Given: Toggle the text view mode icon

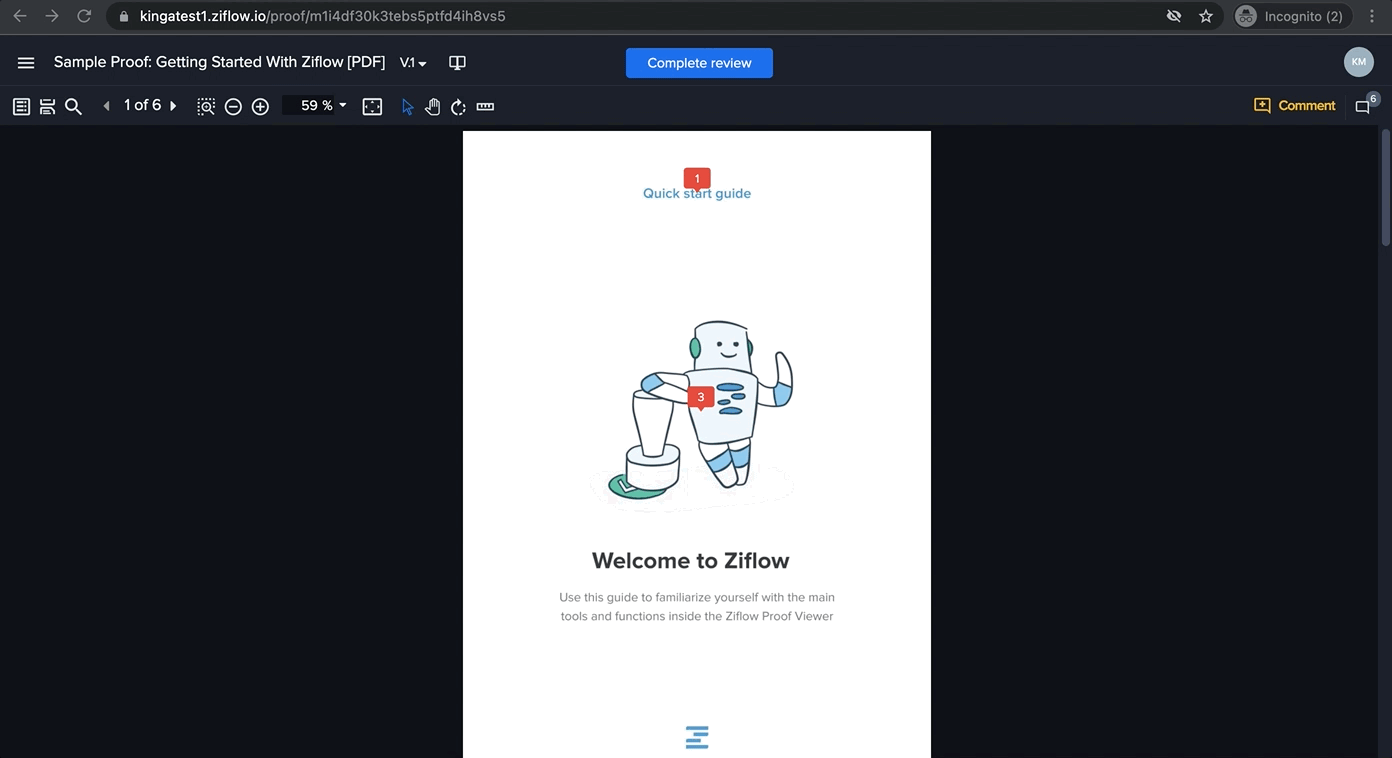Looking at the screenshot, I should [47, 106].
